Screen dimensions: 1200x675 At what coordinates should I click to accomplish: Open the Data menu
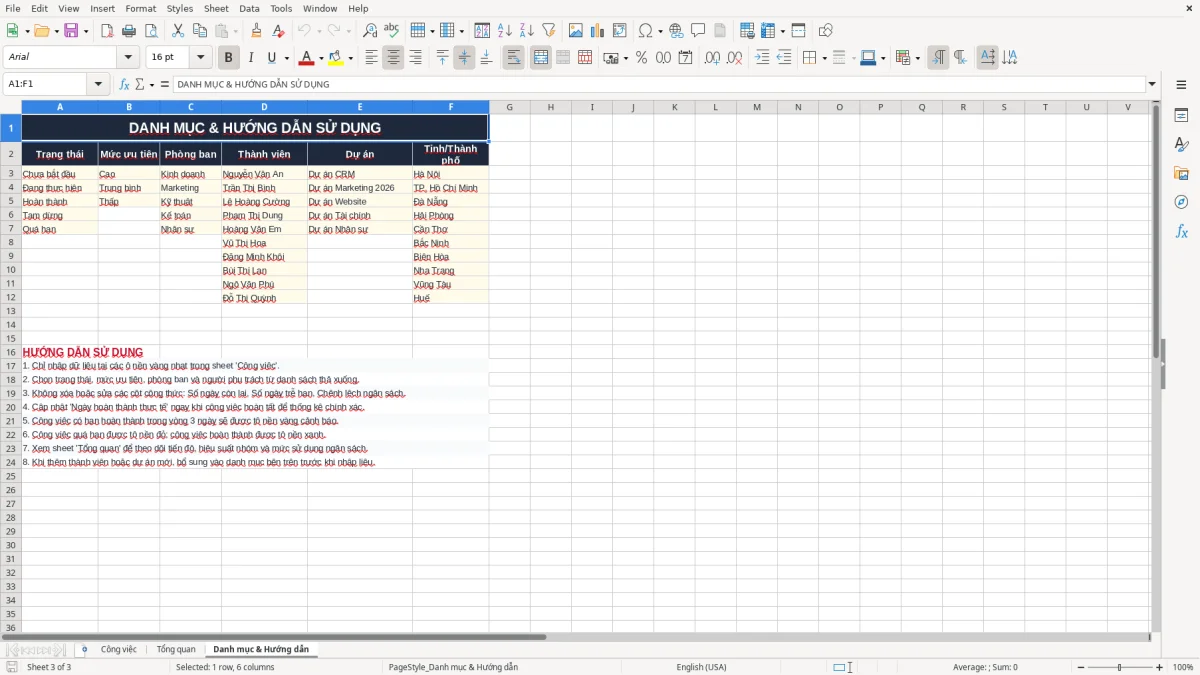pyautogui.click(x=249, y=8)
